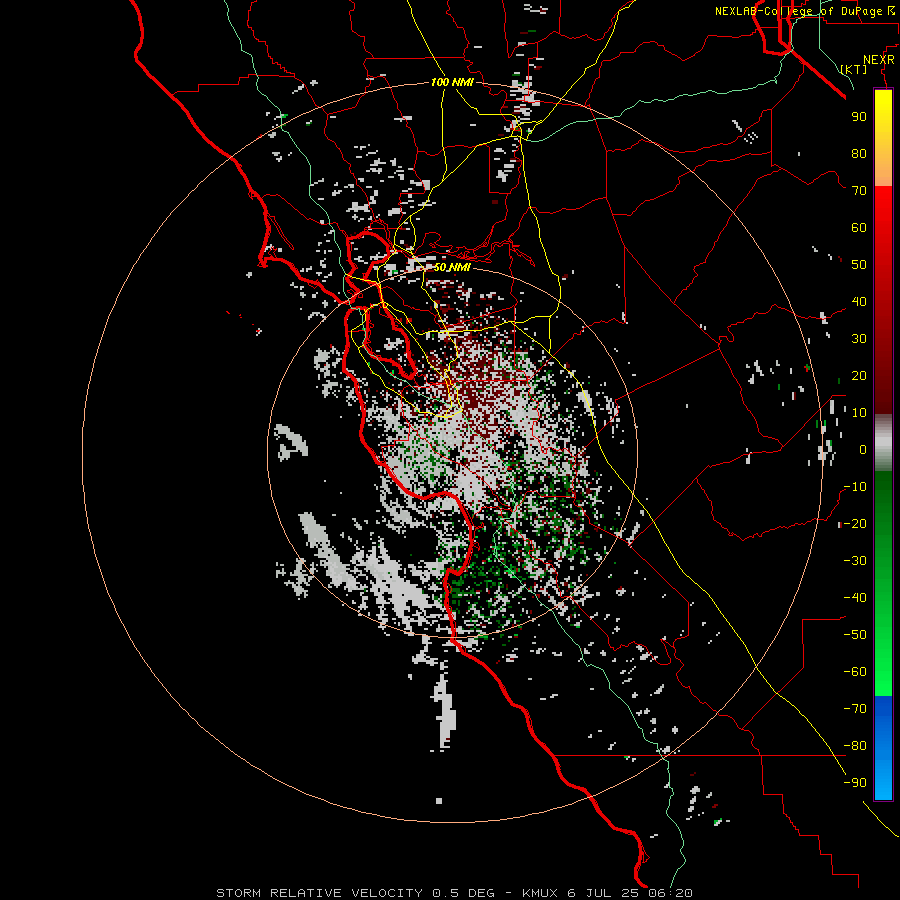Click the -50 value on velocity scale
This screenshot has height=900, width=900.
(x=855, y=635)
